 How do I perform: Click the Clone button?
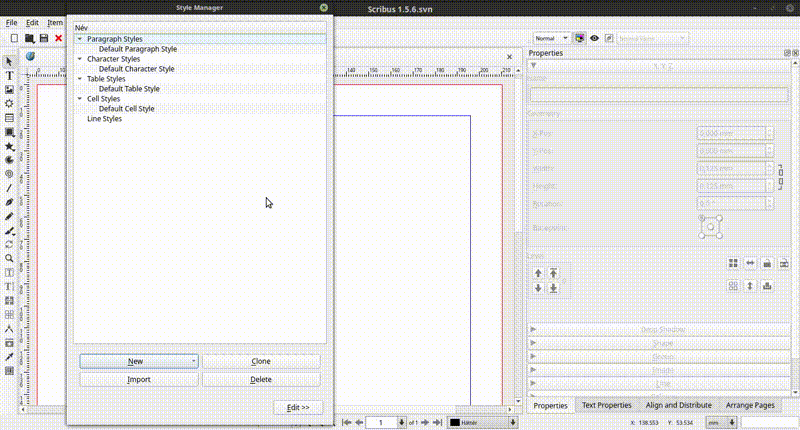[x=261, y=361]
